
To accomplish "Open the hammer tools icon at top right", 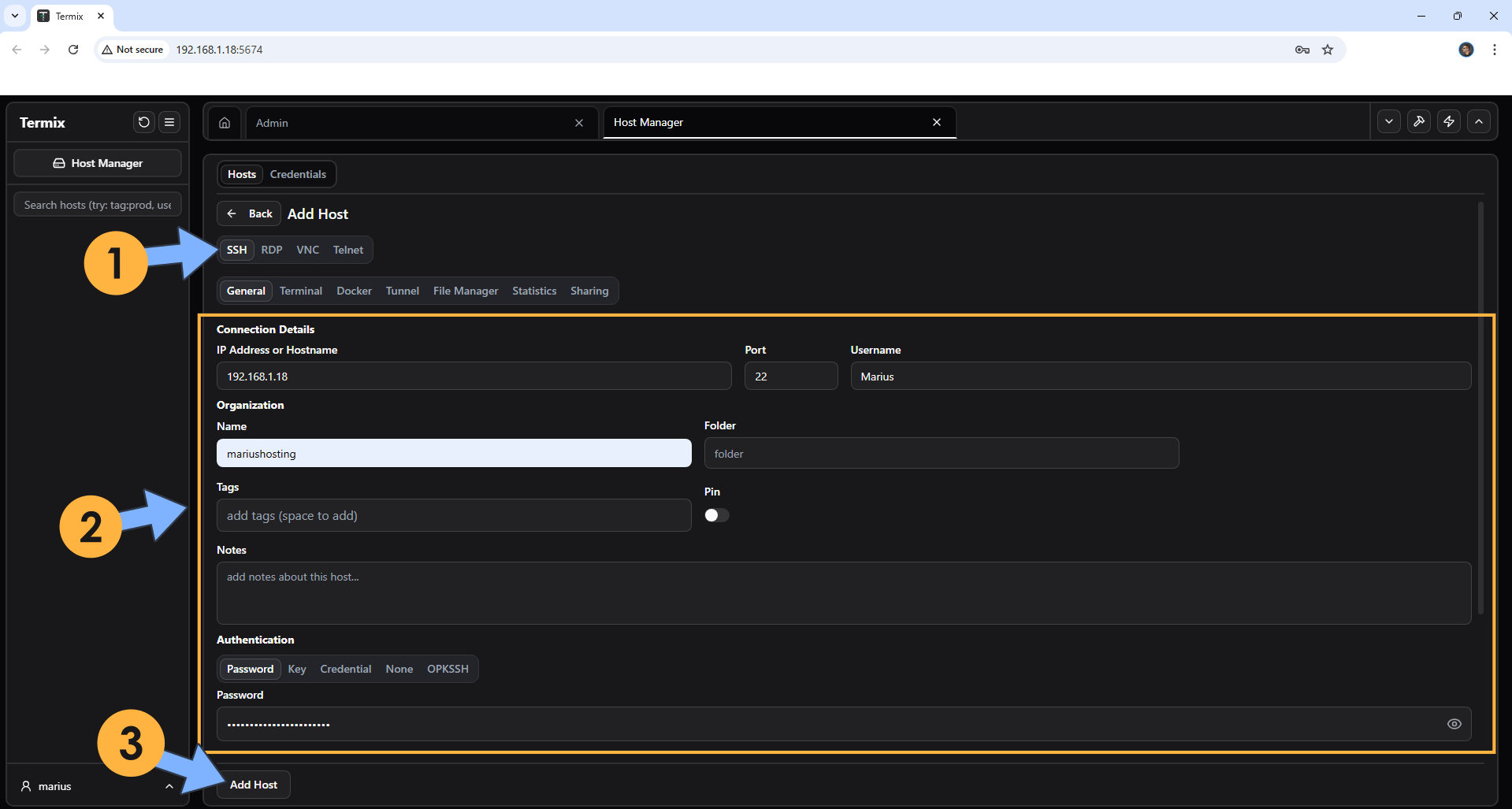I will (x=1418, y=121).
